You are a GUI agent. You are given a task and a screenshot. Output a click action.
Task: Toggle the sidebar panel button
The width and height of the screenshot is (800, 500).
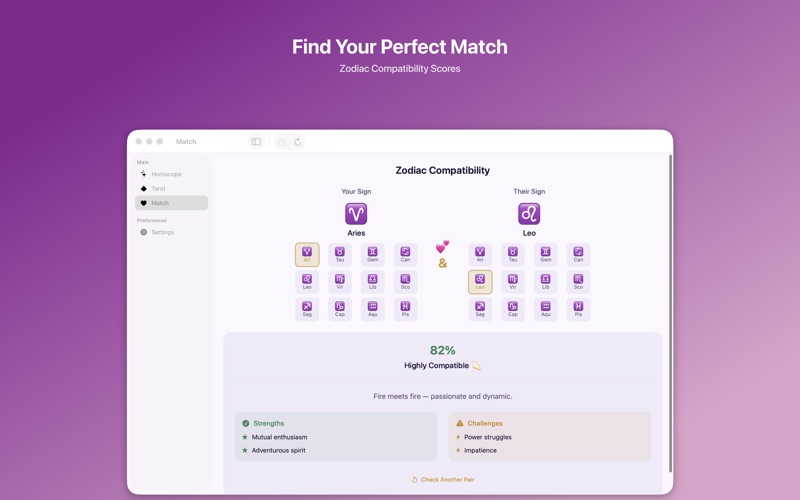pos(256,141)
